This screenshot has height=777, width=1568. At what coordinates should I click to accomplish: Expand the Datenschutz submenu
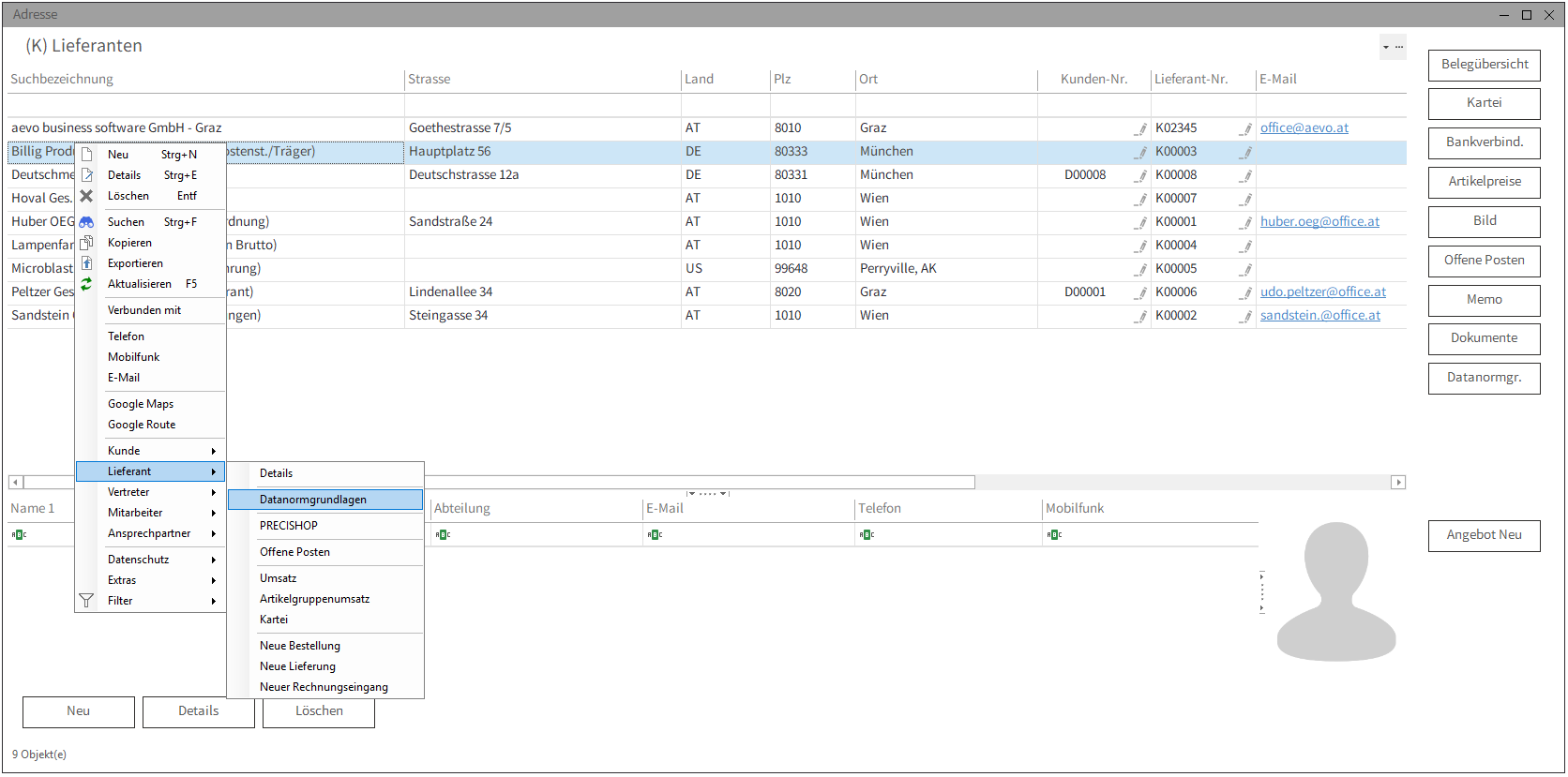click(x=151, y=560)
